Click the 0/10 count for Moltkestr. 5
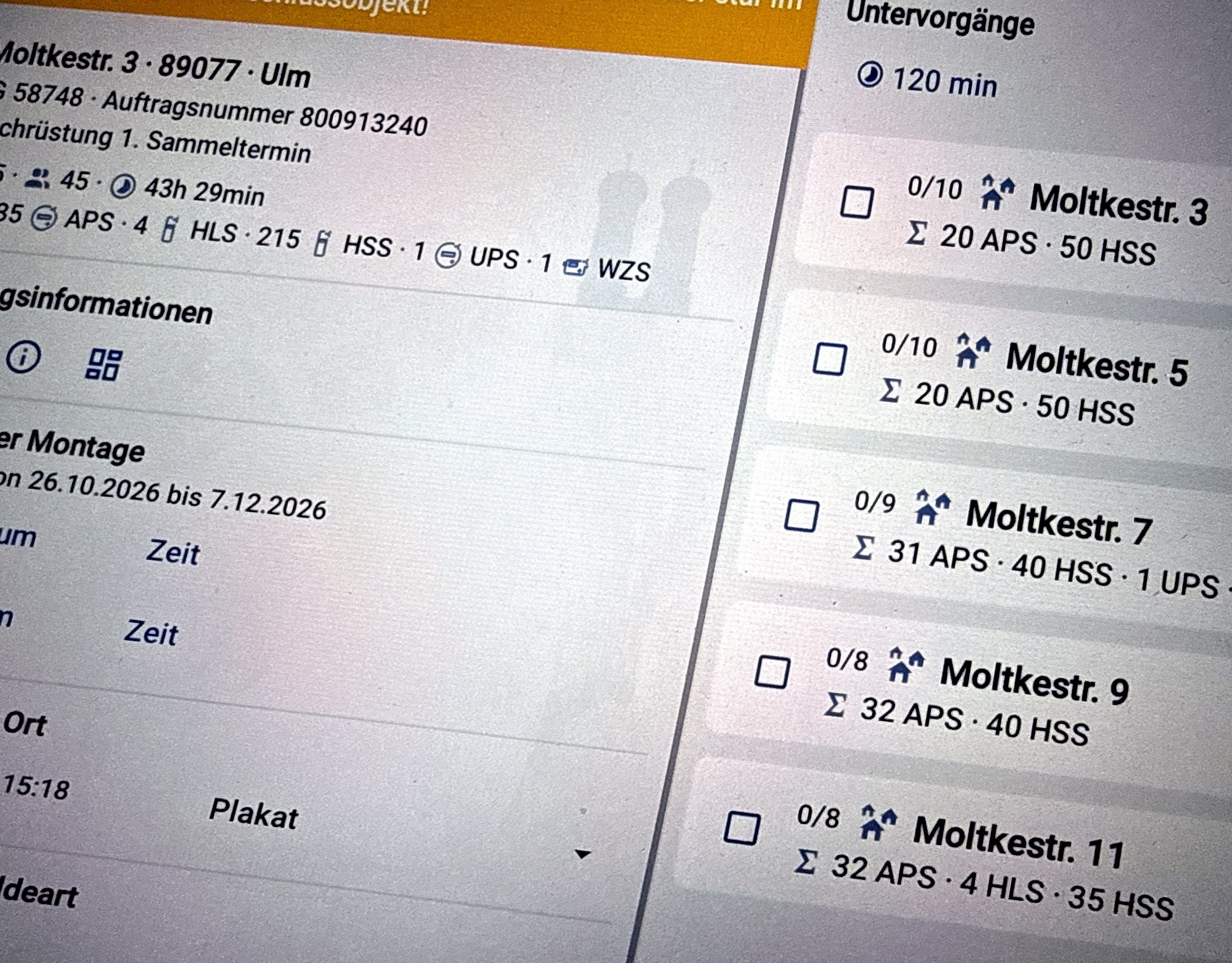This screenshot has height=963, width=1232. pos(909,346)
